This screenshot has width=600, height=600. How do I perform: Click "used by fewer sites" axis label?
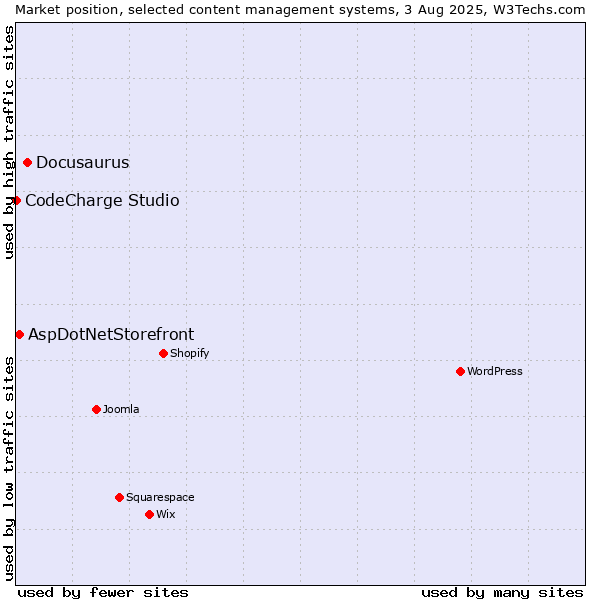click(103, 593)
